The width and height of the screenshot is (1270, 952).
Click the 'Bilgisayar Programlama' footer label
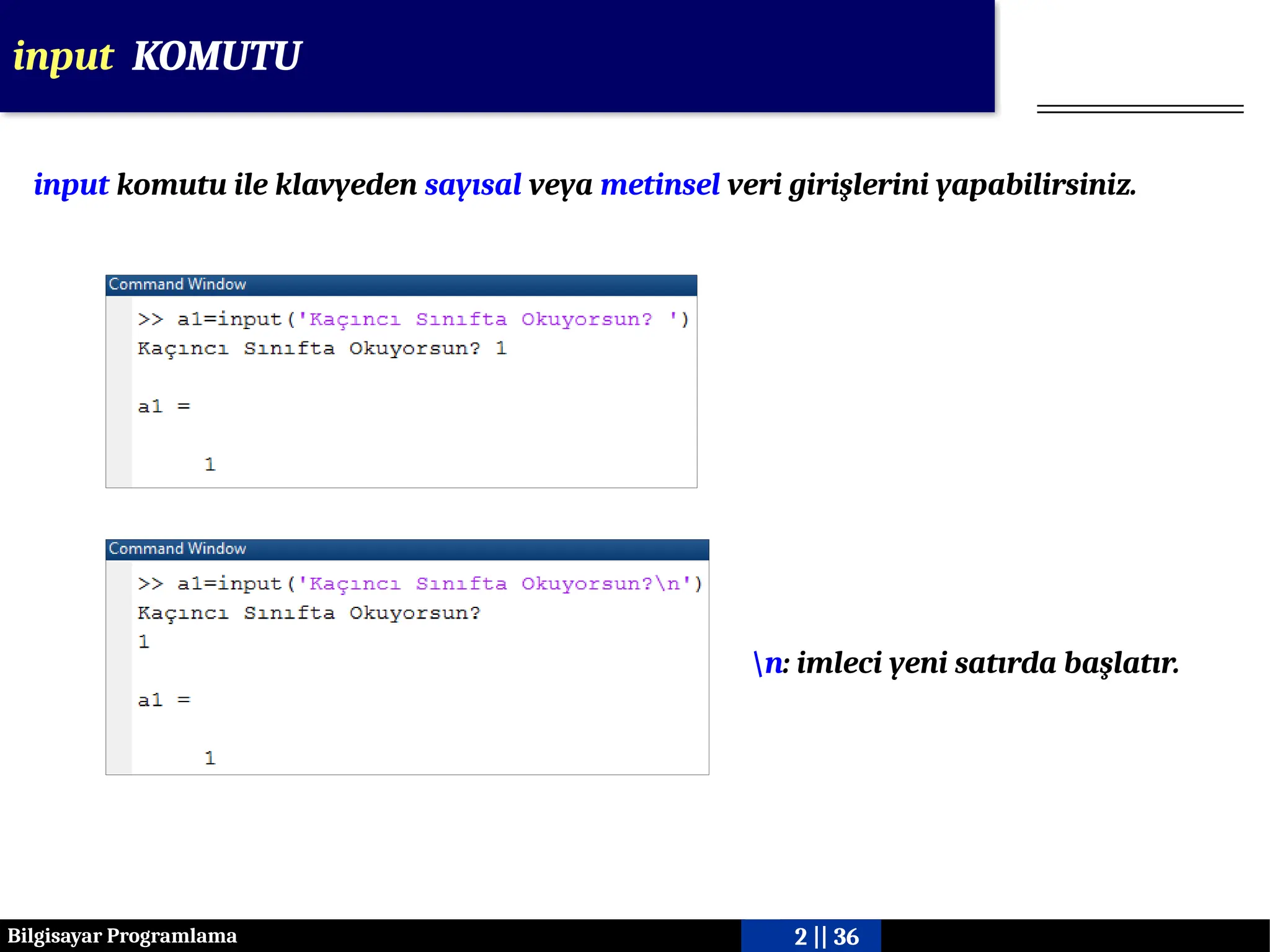pyautogui.click(x=122, y=936)
